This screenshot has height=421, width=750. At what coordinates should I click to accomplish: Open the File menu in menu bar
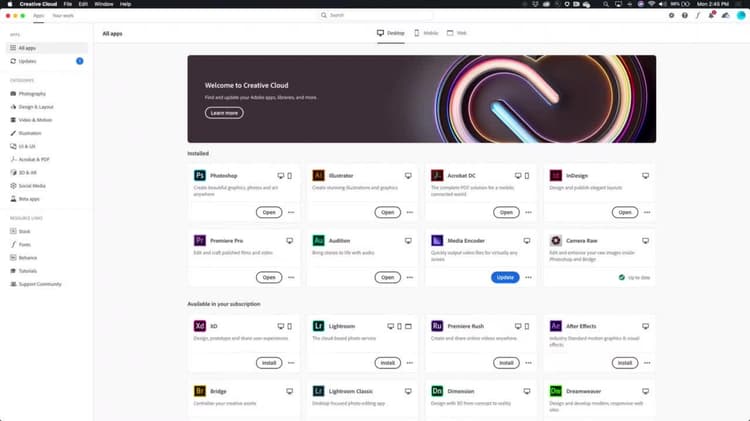[68, 4]
